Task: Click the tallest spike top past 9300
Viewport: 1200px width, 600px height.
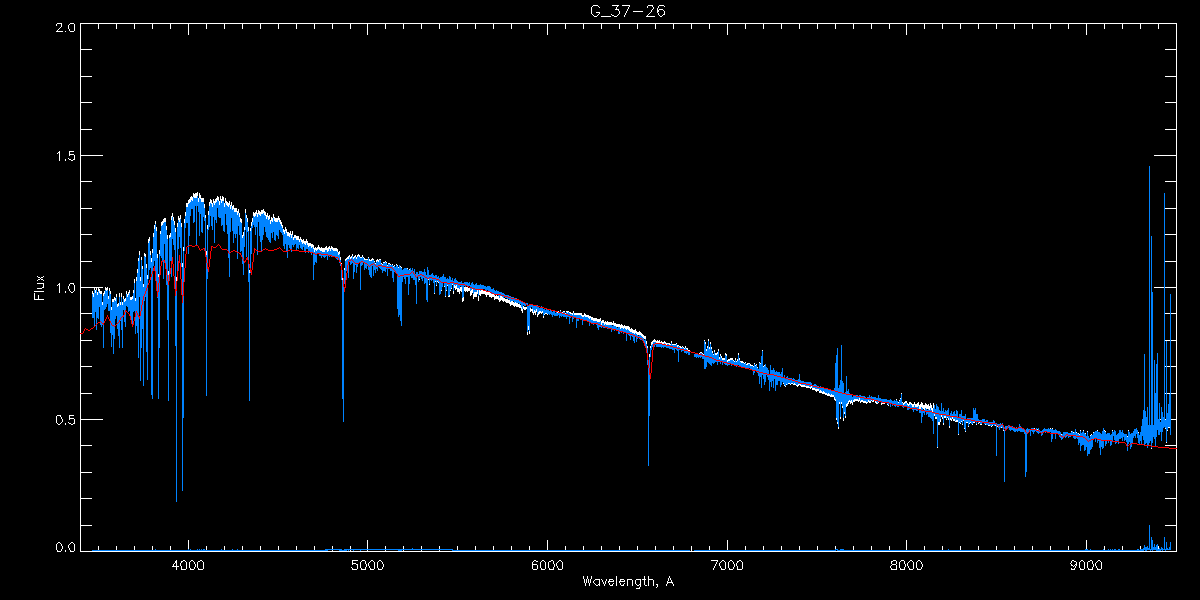Action: 1149,169
